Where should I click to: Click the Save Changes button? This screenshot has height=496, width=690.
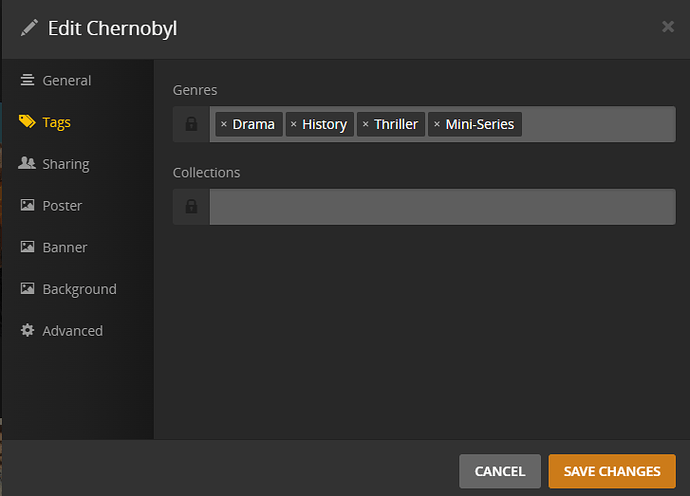coord(612,471)
